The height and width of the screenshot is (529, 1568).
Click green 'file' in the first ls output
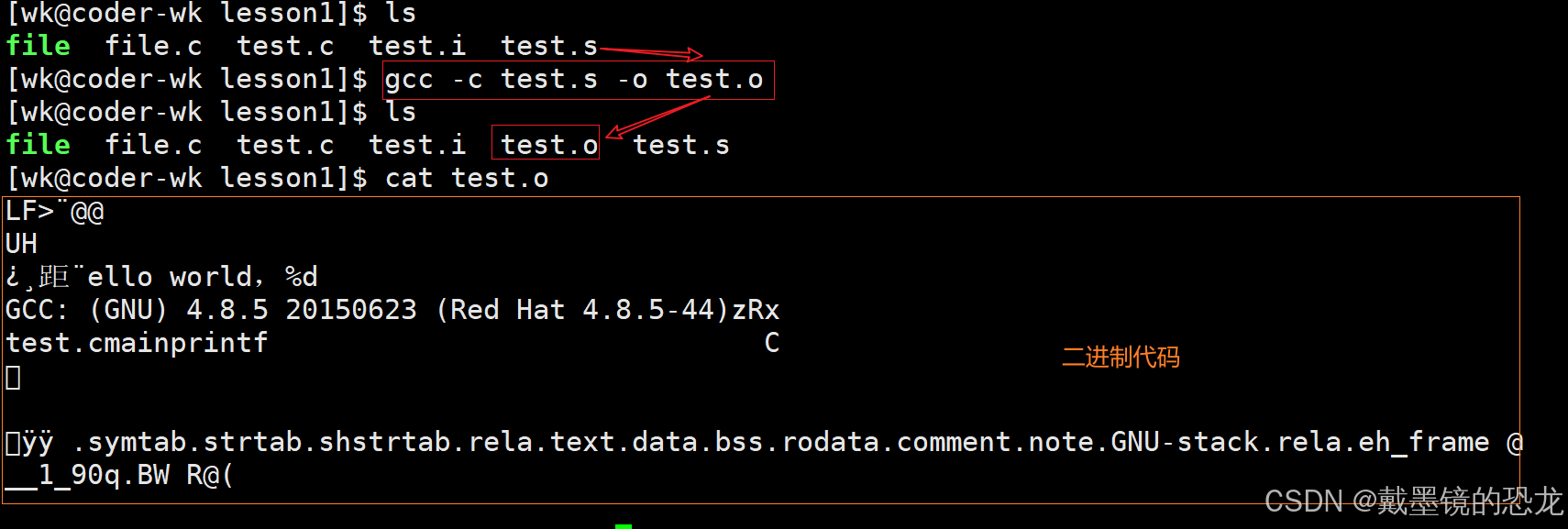click(39, 46)
